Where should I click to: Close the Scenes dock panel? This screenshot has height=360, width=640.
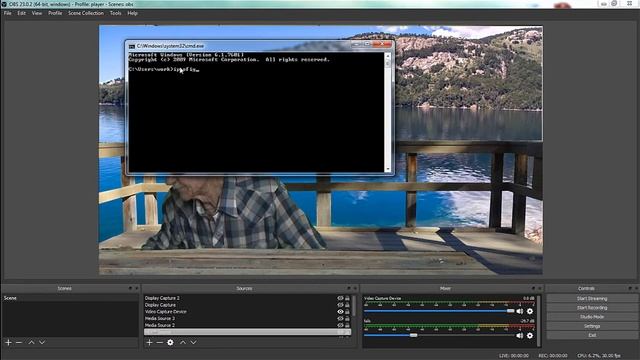click(x=137, y=288)
